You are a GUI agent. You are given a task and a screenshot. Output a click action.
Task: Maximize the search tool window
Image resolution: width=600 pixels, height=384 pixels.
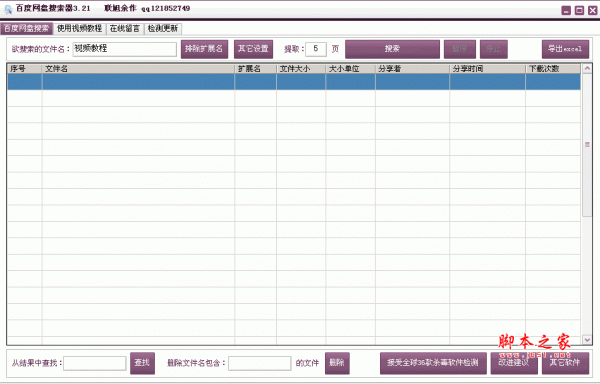coord(579,10)
